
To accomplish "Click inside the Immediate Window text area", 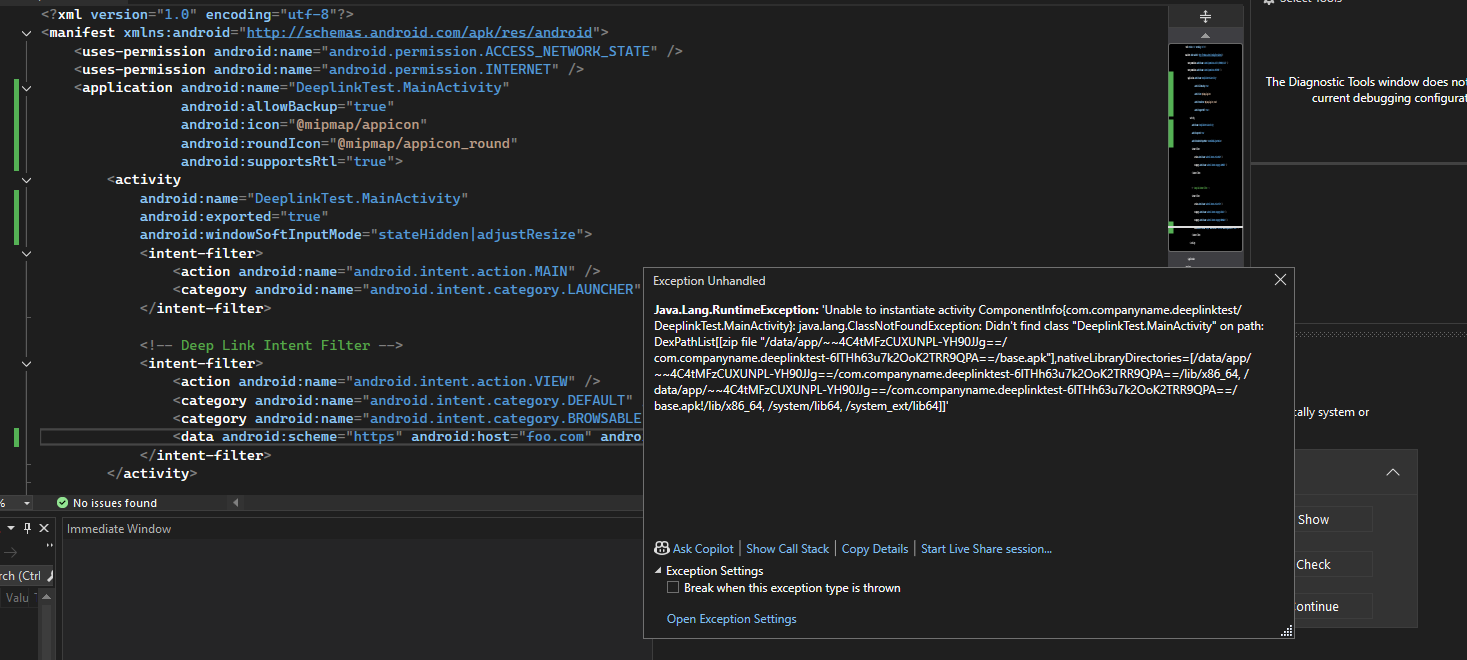I will [x=352, y=599].
